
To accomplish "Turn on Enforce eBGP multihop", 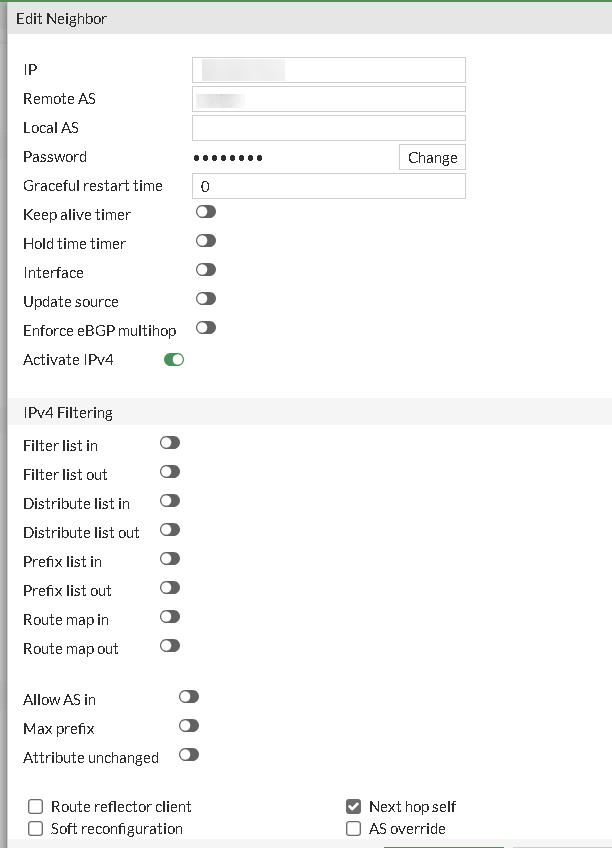I will coord(205,327).
